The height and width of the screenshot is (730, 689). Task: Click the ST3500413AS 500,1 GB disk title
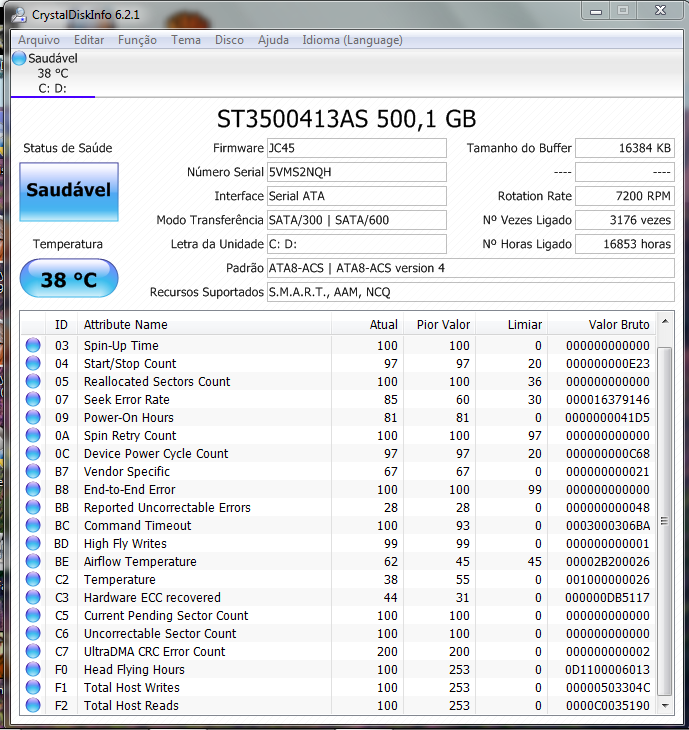pos(346,119)
